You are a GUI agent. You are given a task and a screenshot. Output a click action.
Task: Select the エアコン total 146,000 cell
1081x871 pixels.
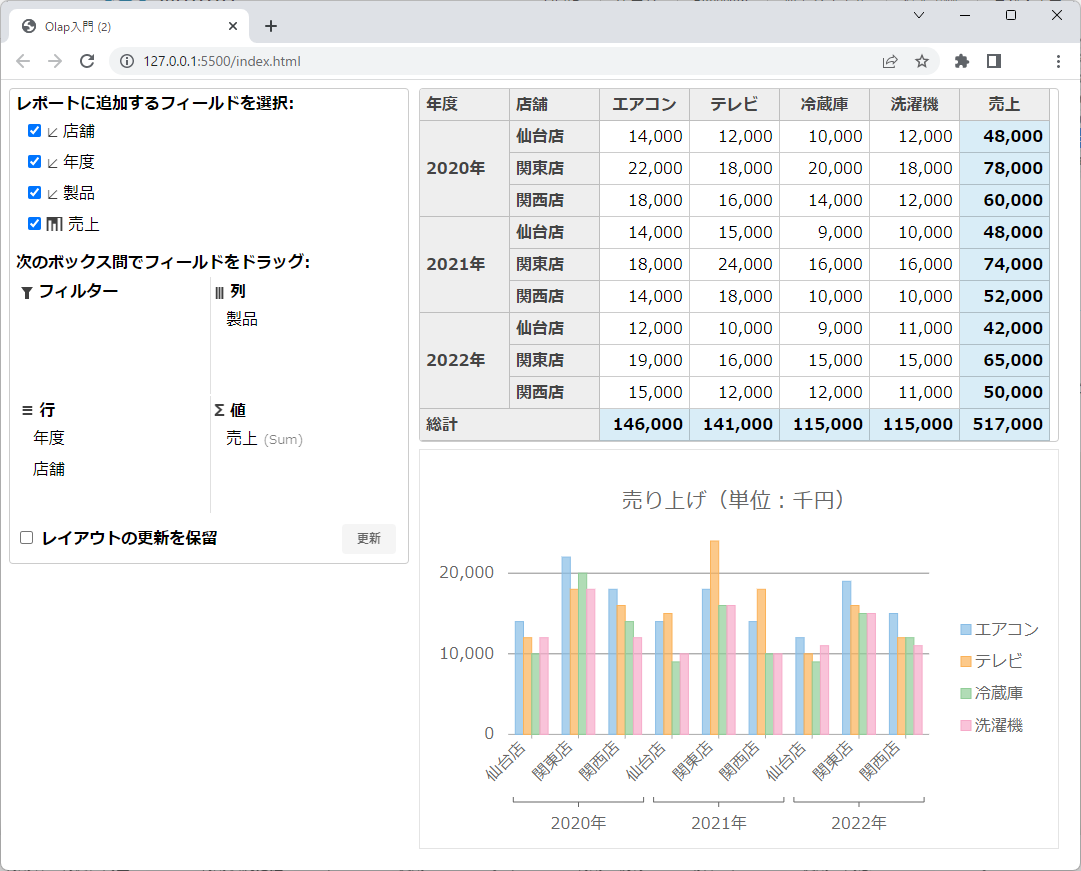[x=644, y=424]
